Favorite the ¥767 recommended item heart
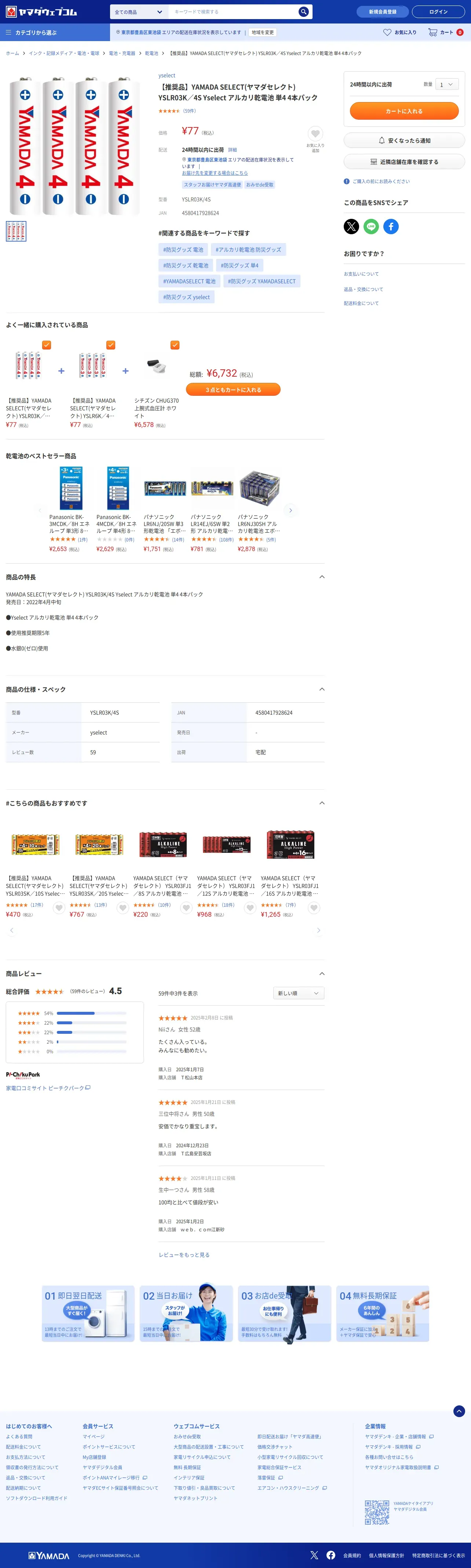Screen dimensions: 471x1568 pyautogui.click(x=122, y=908)
